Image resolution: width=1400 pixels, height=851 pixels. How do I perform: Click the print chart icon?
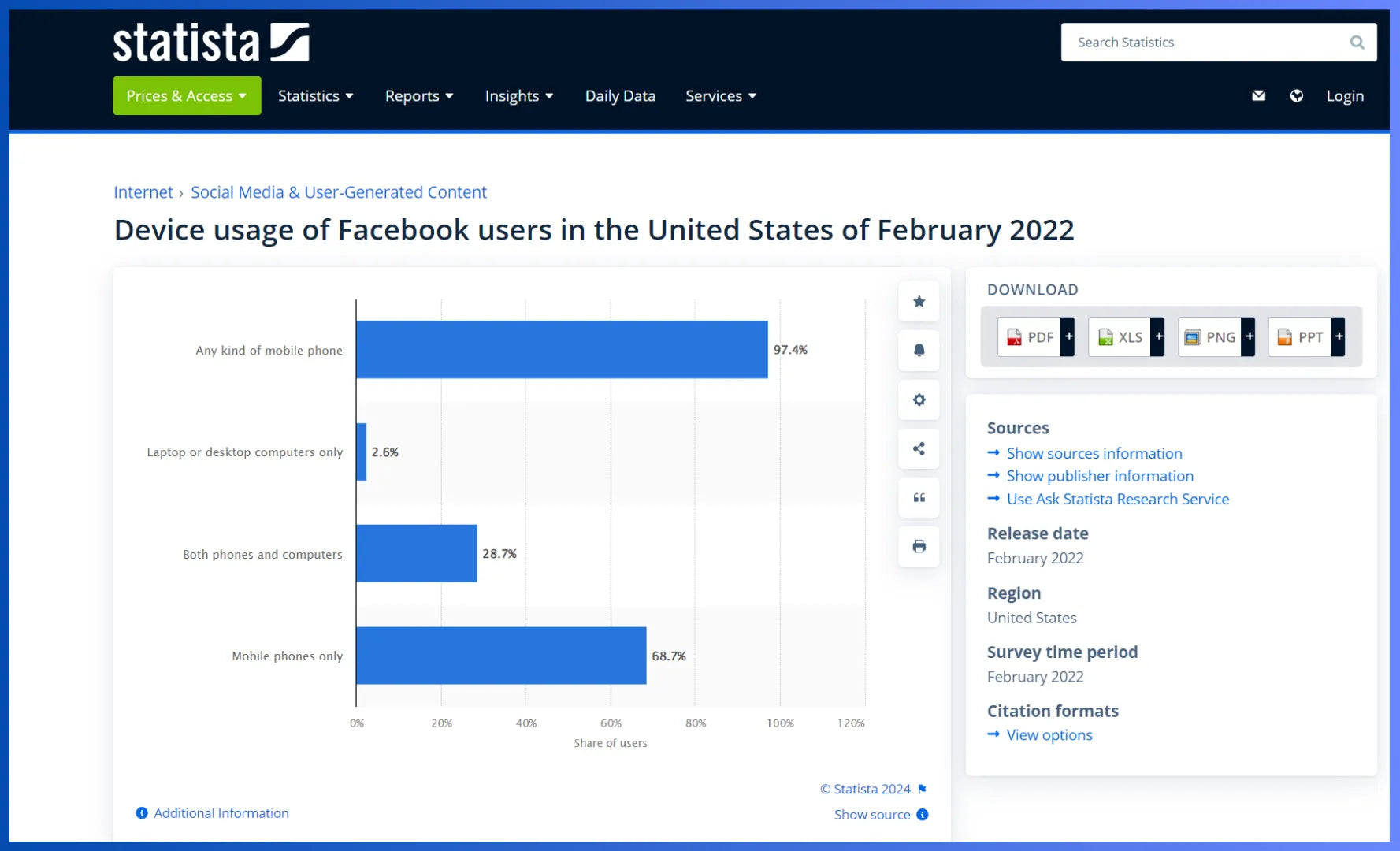(919, 546)
